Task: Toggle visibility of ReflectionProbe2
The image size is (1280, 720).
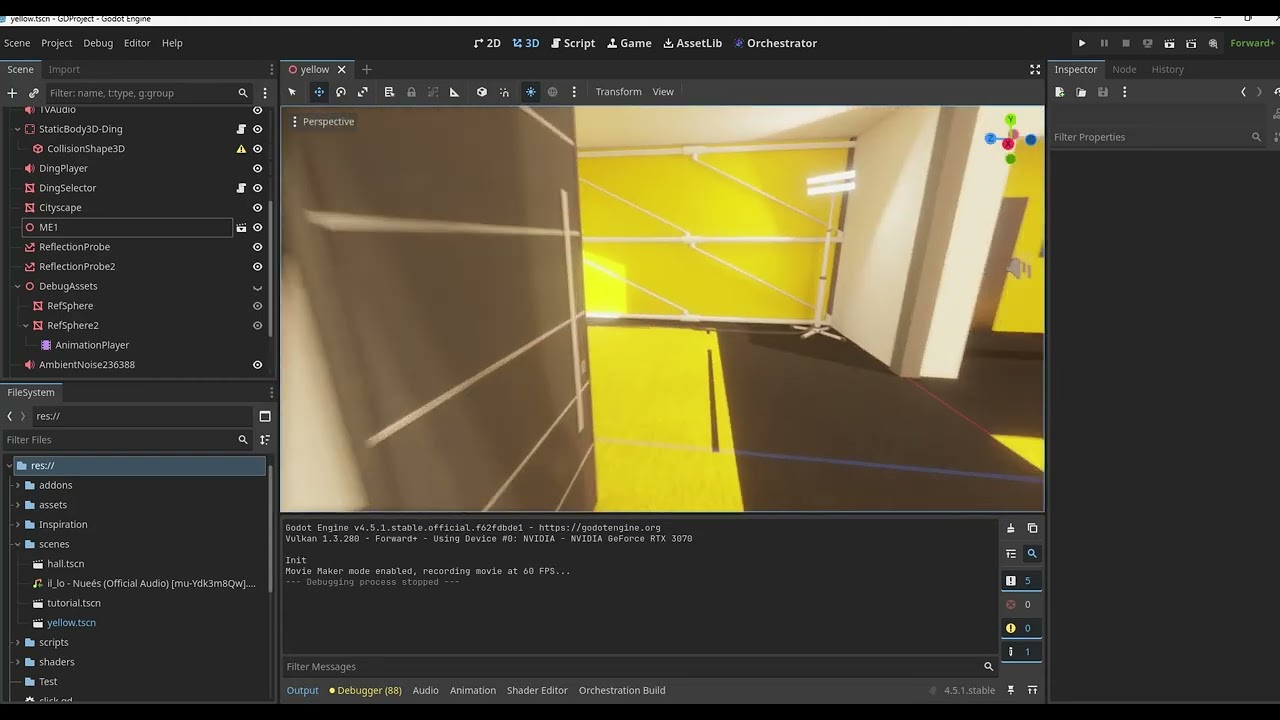Action: point(257,267)
